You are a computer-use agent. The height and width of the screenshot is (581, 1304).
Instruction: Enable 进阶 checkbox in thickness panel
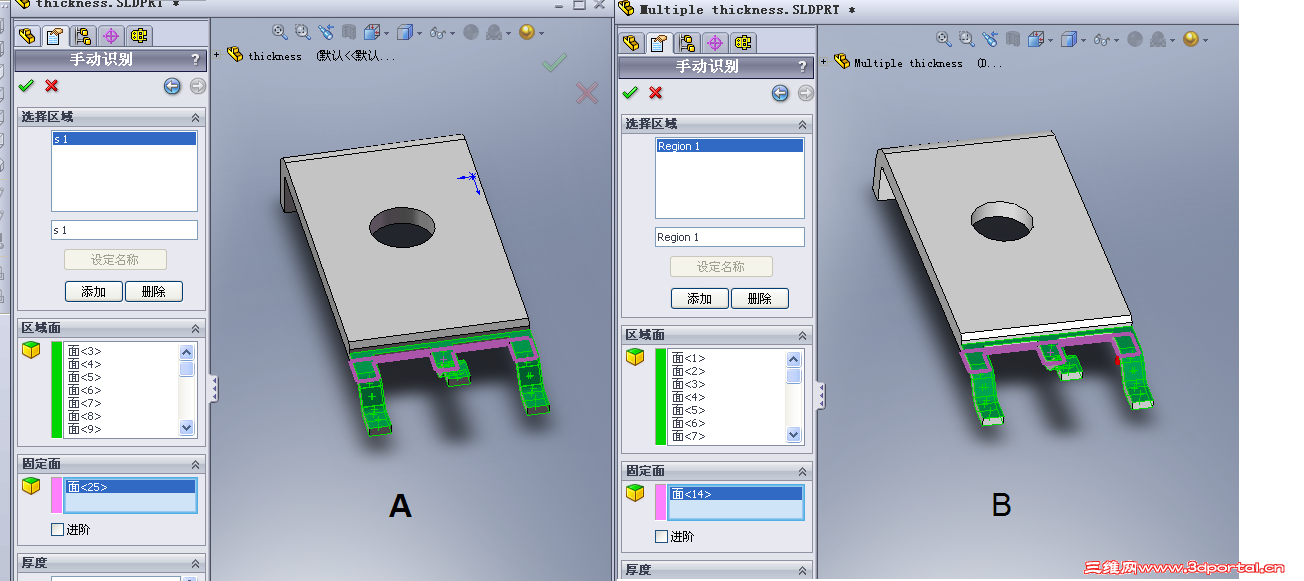coord(58,529)
